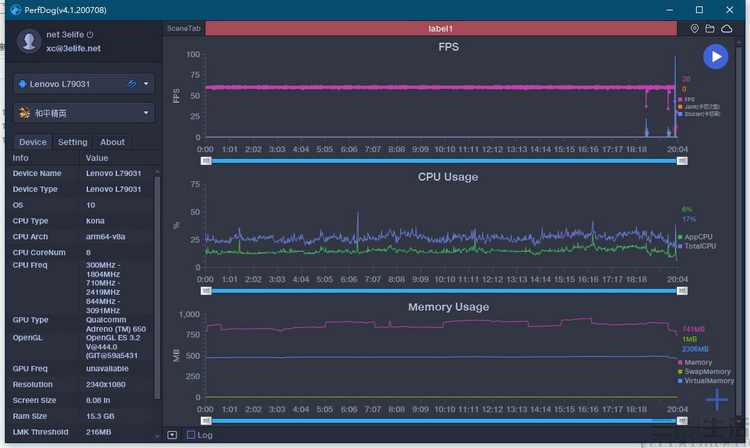Open the Lenovo L79031 device dropdown
This screenshot has width=750, height=448.
coord(84,84)
